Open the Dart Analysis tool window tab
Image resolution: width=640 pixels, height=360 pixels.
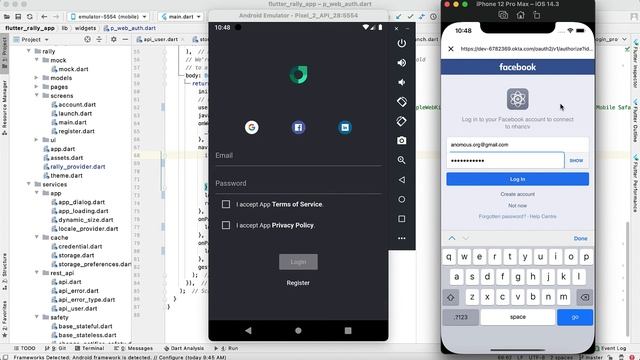click(x=184, y=348)
